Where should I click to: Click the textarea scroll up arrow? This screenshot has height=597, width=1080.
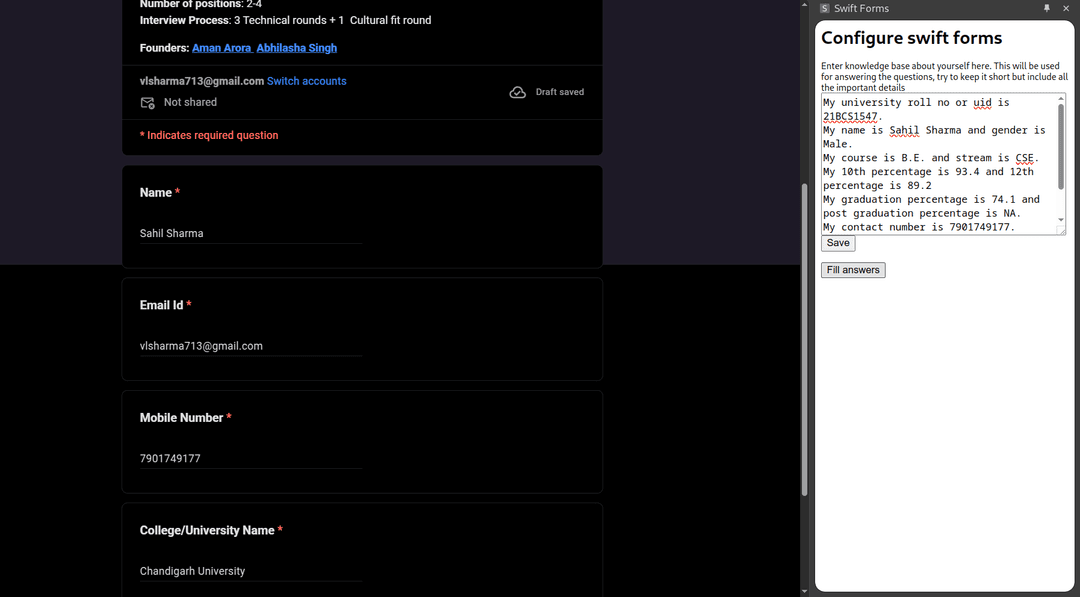[x=1061, y=99]
